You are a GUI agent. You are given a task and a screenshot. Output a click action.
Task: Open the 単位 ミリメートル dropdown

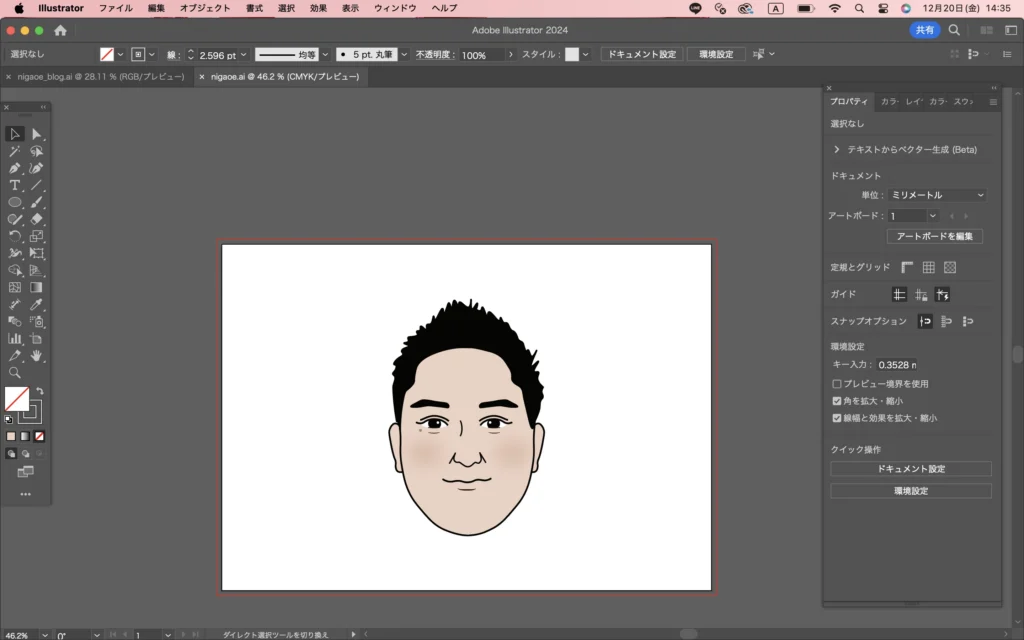[937, 195]
